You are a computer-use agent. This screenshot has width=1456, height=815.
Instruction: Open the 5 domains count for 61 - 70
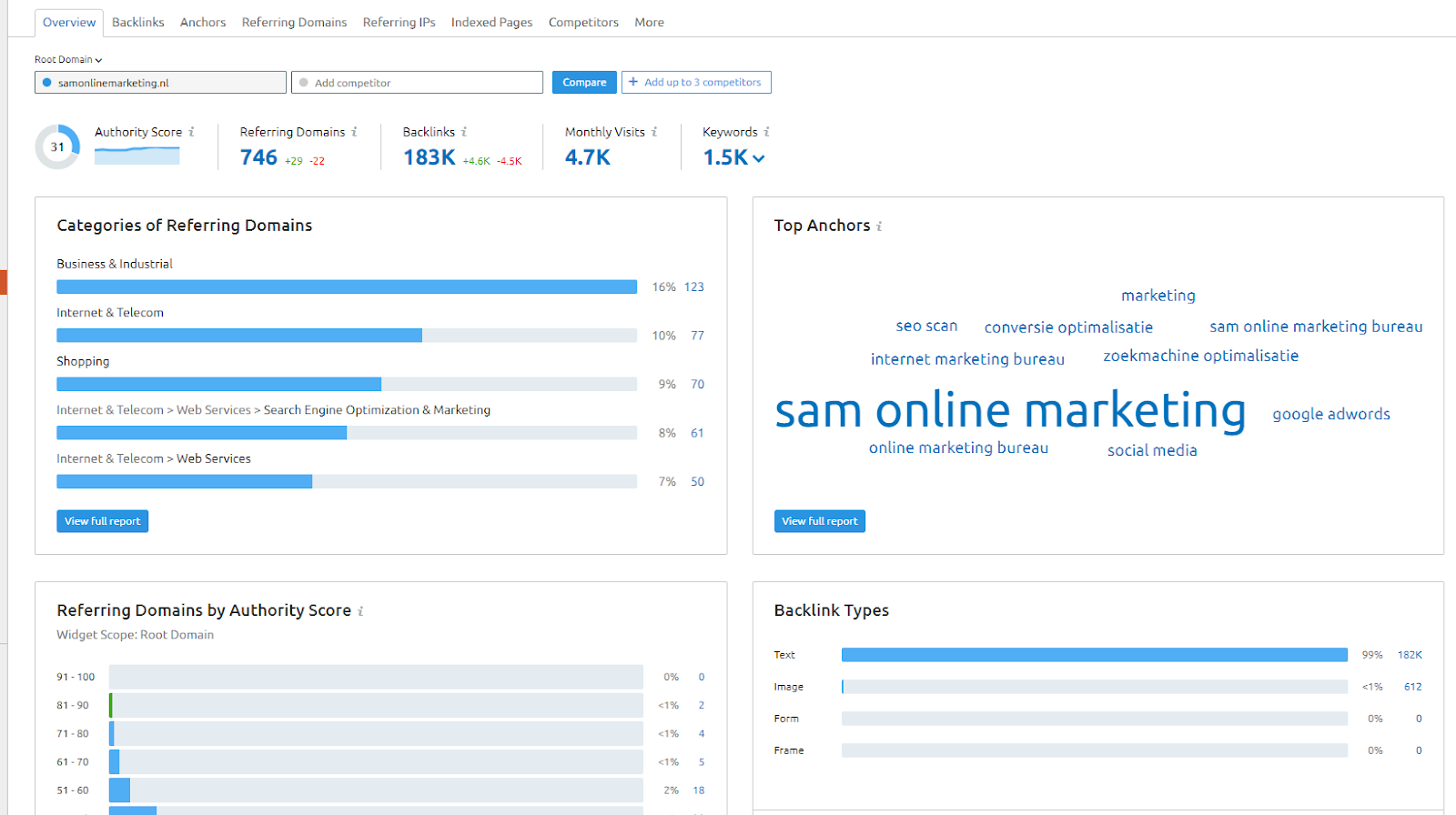click(702, 762)
